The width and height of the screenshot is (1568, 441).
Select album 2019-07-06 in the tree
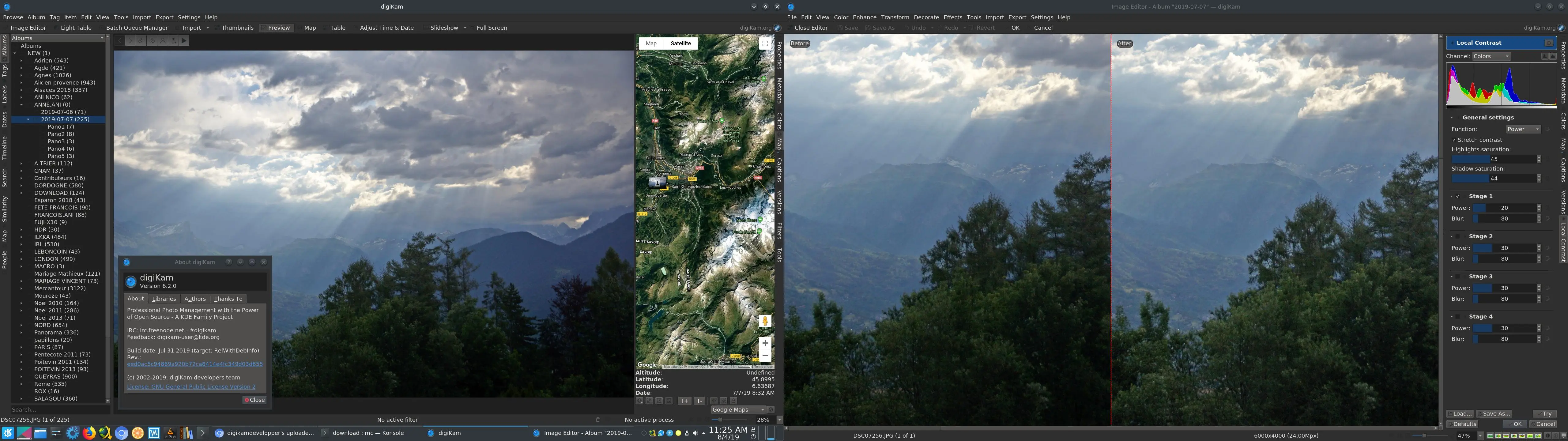[x=63, y=111]
